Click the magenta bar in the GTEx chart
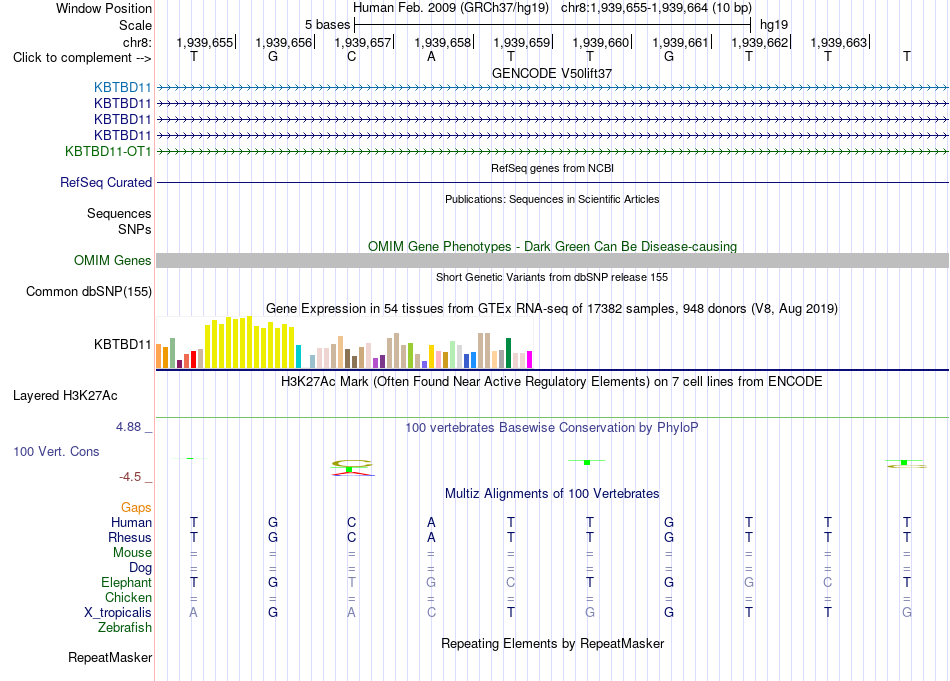Viewport: 950px width, 681px height. (530, 359)
